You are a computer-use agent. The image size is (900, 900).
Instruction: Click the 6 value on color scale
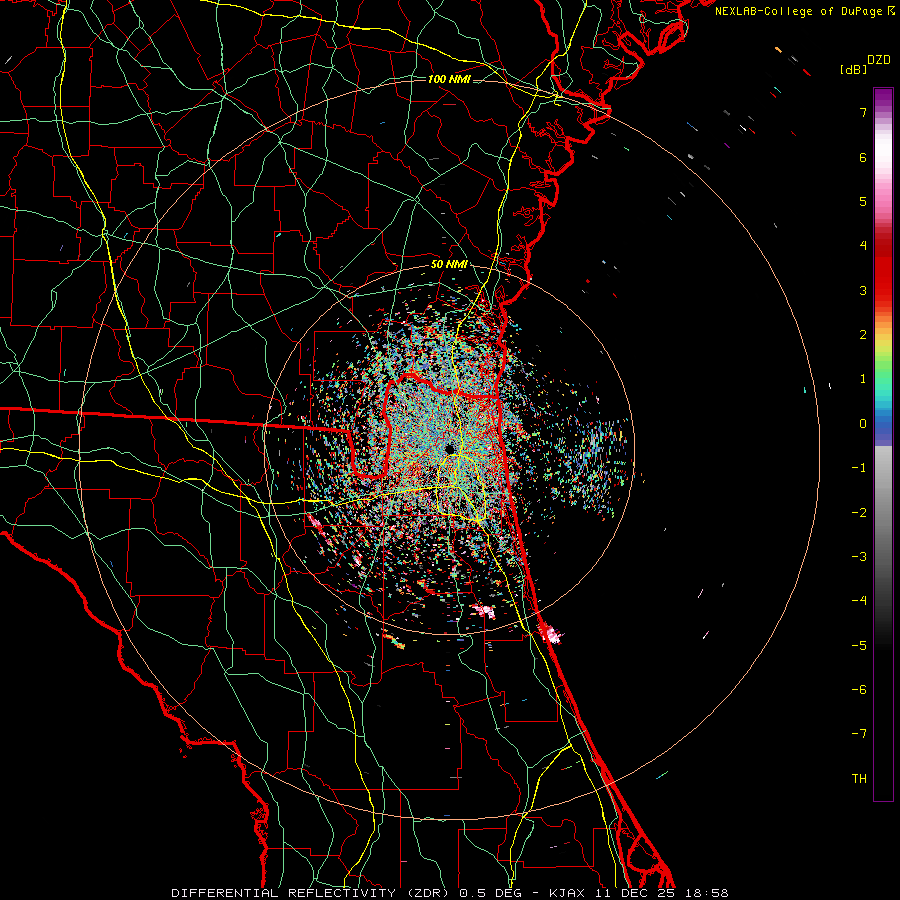[x=863, y=157]
